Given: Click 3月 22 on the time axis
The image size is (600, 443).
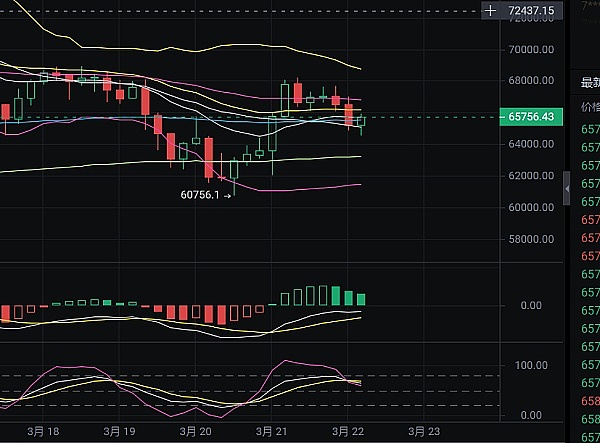Looking at the screenshot, I should [x=348, y=432].
